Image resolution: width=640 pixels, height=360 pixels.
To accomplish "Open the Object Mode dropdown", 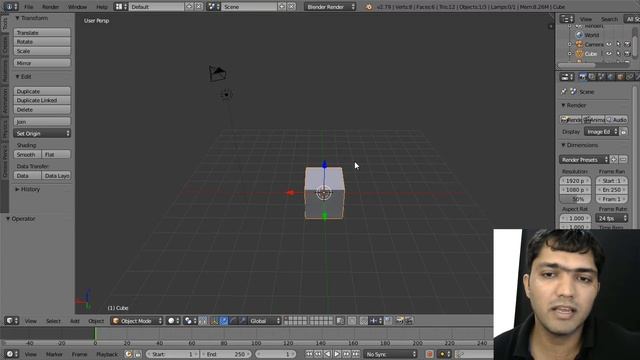I will [x=137, y=321].
